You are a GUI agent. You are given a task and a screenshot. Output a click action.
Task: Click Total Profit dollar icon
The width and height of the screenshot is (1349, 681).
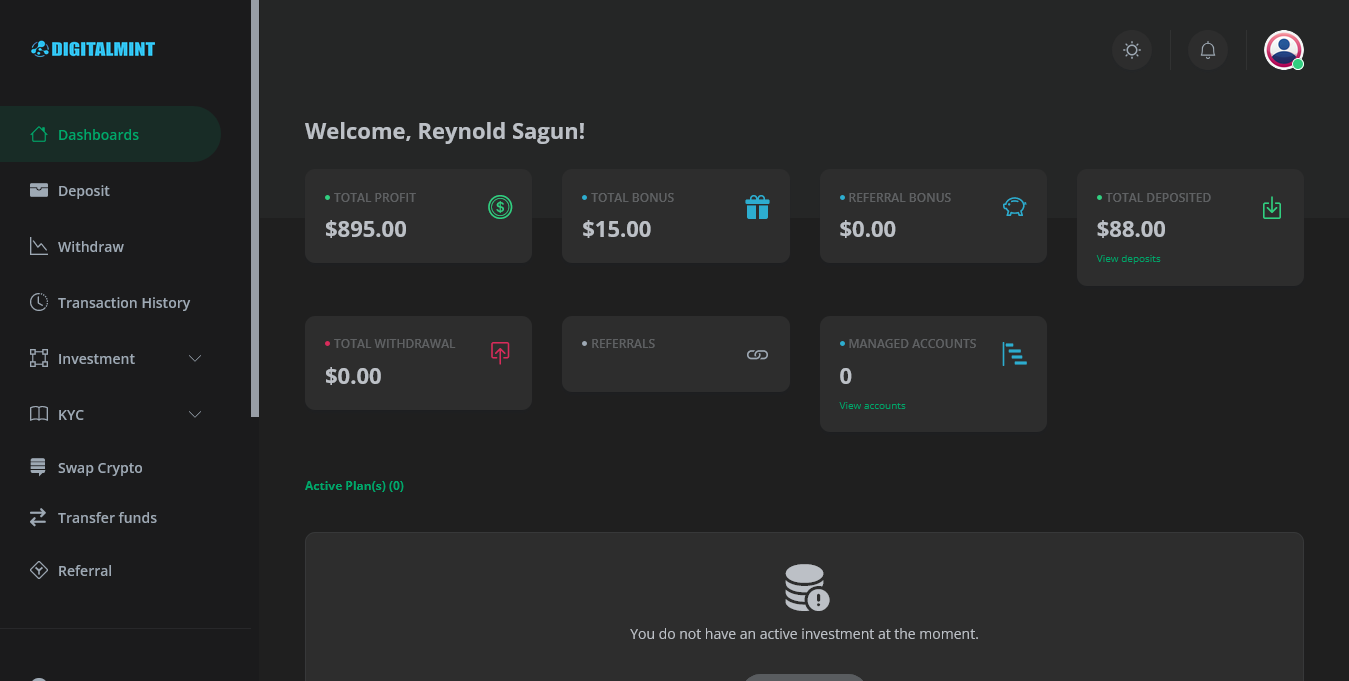(x=500, y=207)
